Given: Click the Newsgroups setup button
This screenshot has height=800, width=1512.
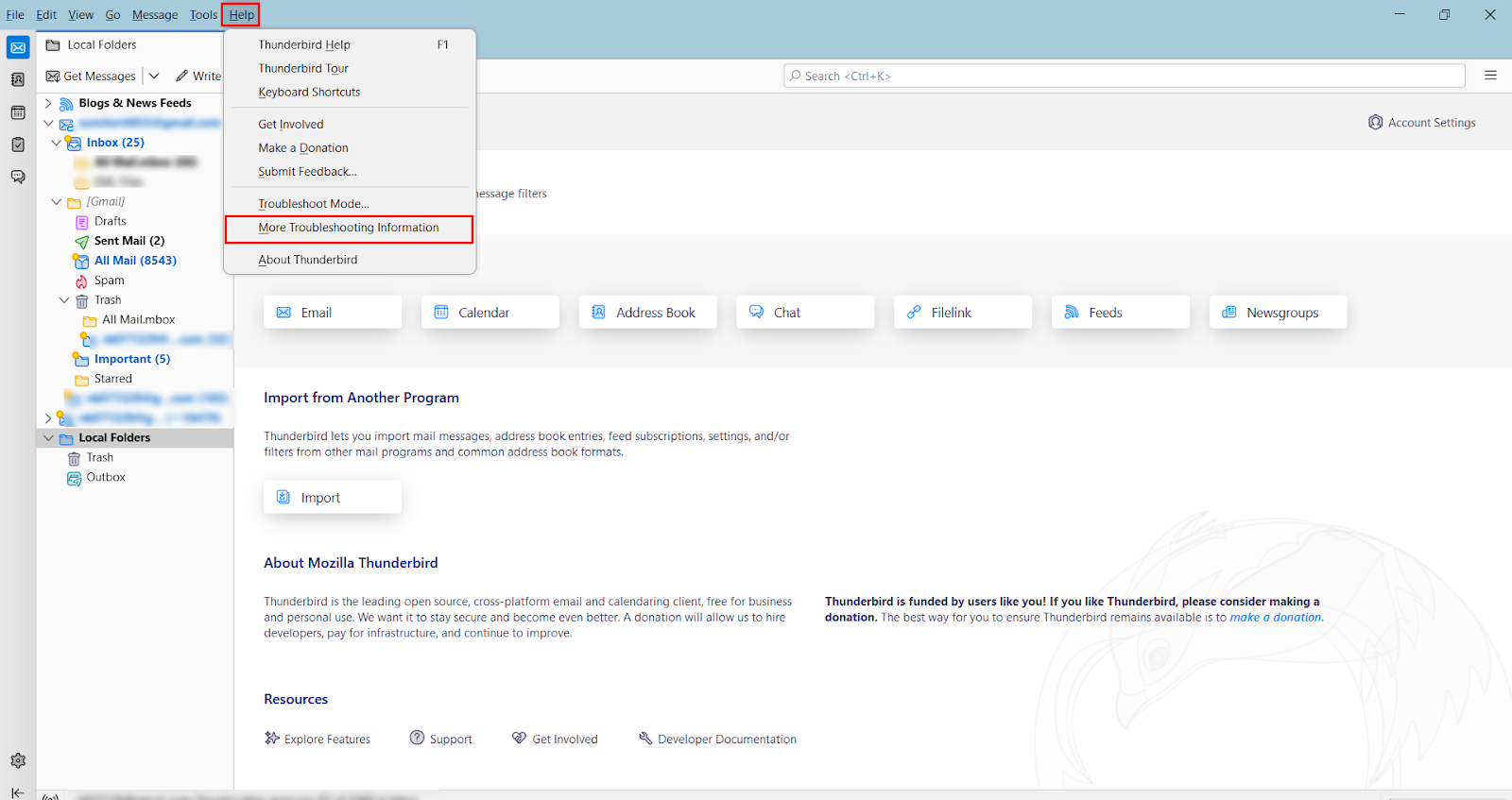Looking at the screenshot, I should tap(1279, 313).
